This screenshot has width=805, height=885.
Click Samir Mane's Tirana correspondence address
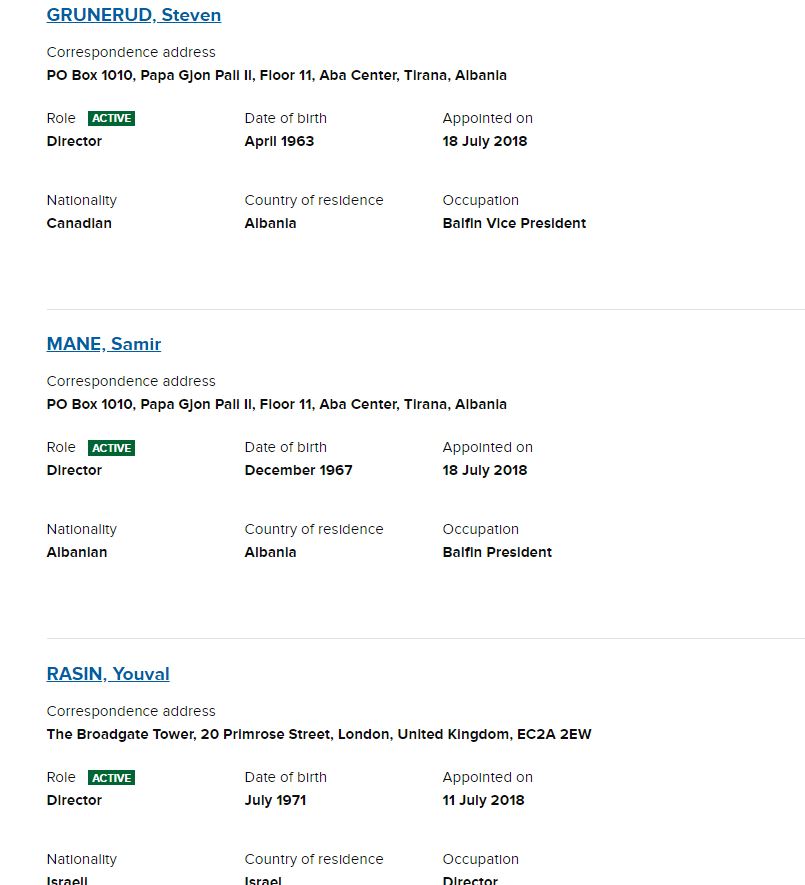(x=276, y=405)
